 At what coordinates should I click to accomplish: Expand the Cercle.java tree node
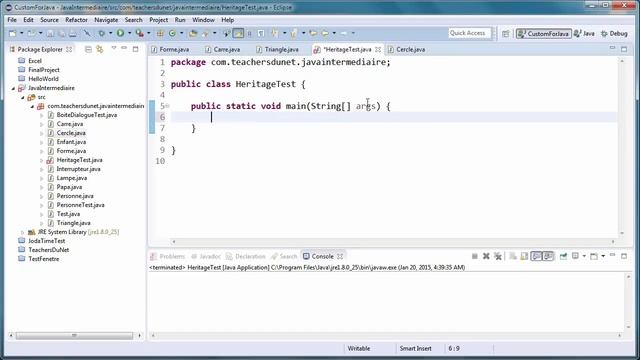42,133
